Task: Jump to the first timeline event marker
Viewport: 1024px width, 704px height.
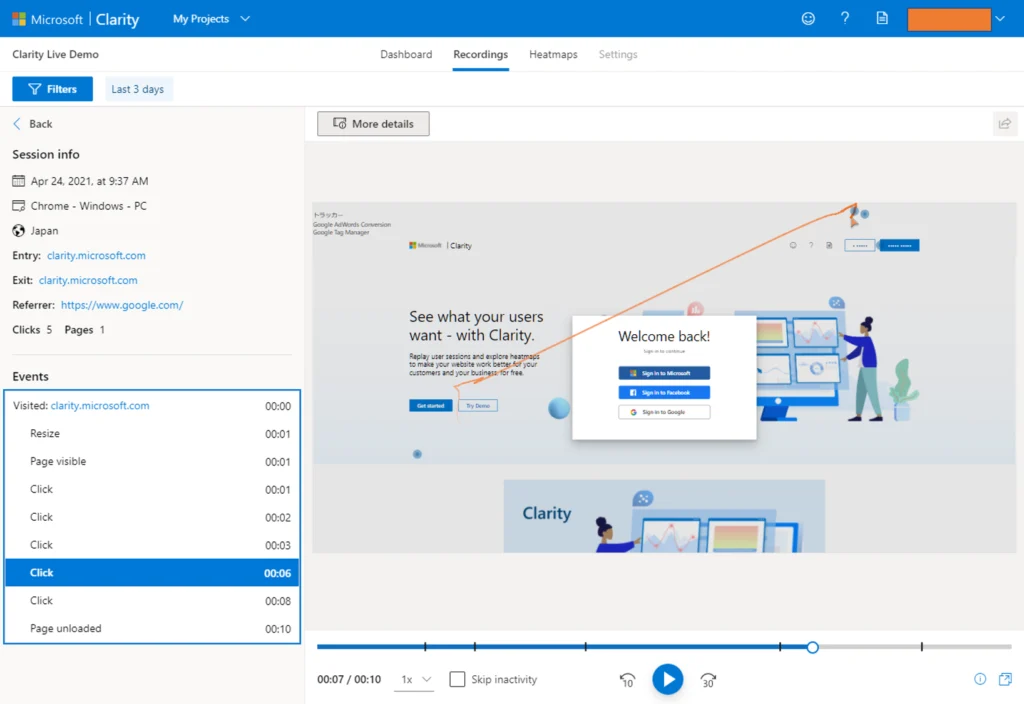Action: tap(425, 647)
